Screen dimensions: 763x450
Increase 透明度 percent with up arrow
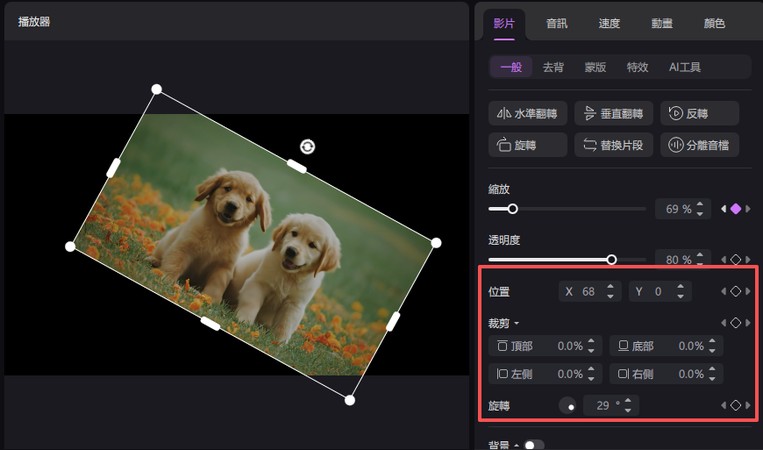pos(700,255)
